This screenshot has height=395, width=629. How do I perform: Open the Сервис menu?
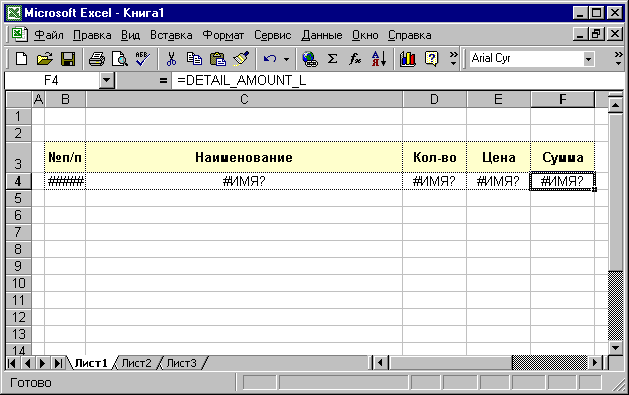[272, 35]
